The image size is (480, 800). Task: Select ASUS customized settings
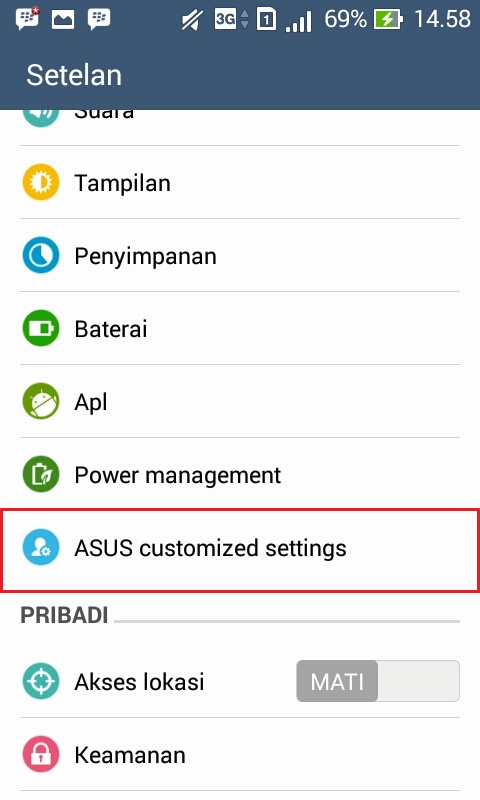(240, 550)
